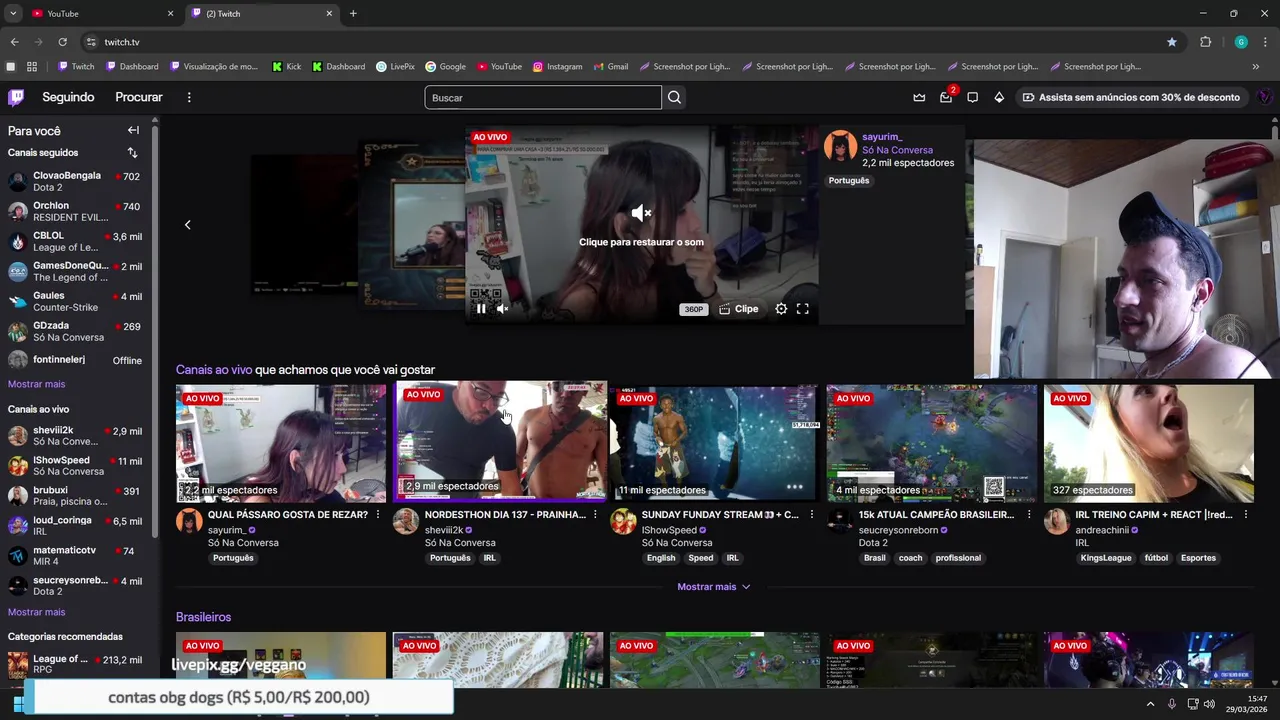Open player settings gear
The image size is (1280, 720).
coord(781,309)
